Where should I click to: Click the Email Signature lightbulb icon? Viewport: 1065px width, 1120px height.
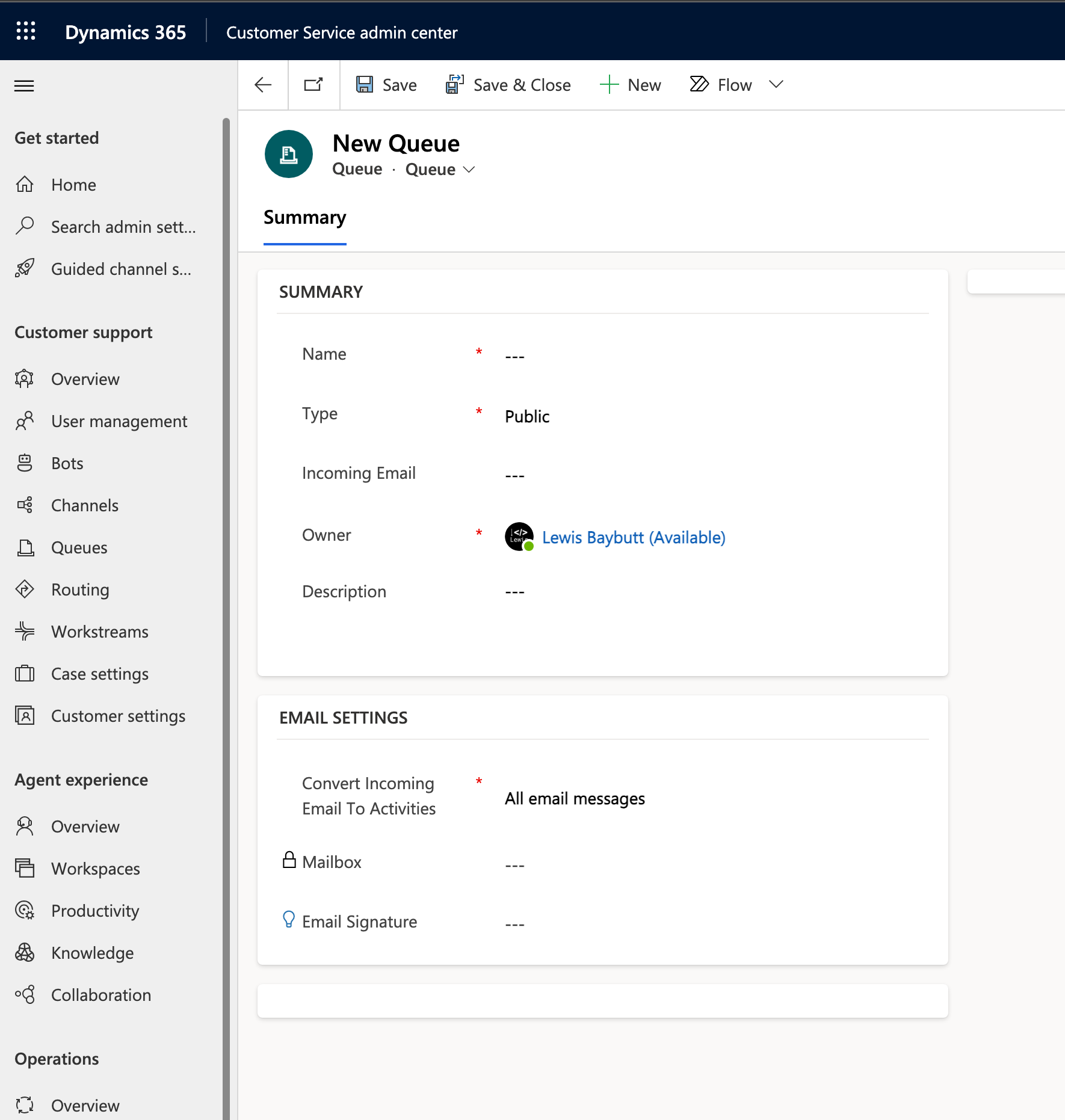click(x=289, y=920)
